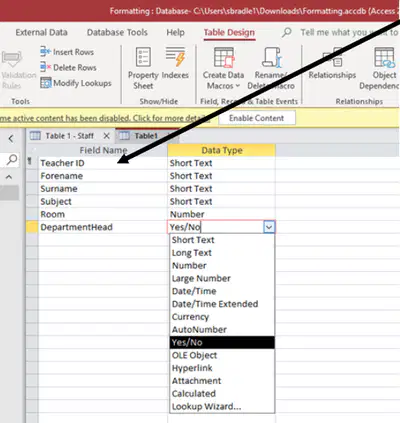Click Rename/Delete Macro icon
The height and width of the screenshot is (423, 400).
272,57
